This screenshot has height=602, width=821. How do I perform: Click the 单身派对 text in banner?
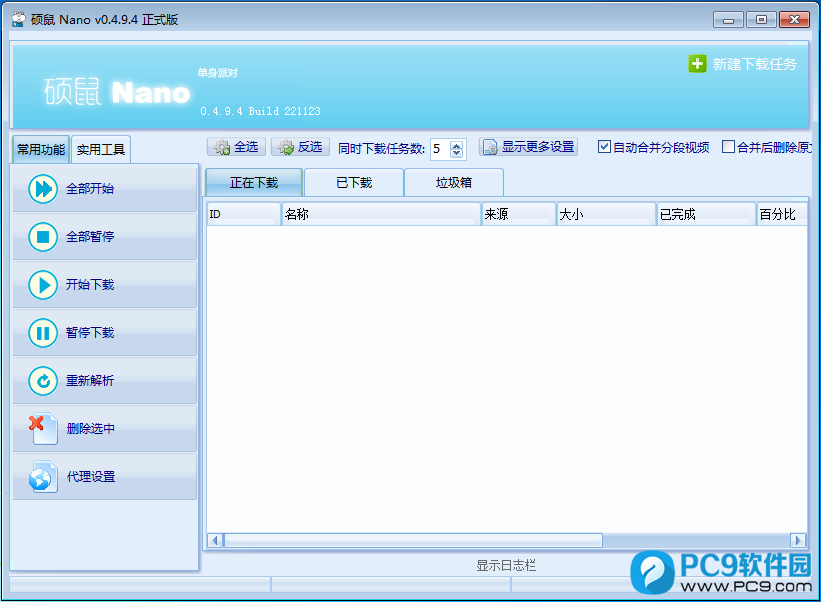217,73
